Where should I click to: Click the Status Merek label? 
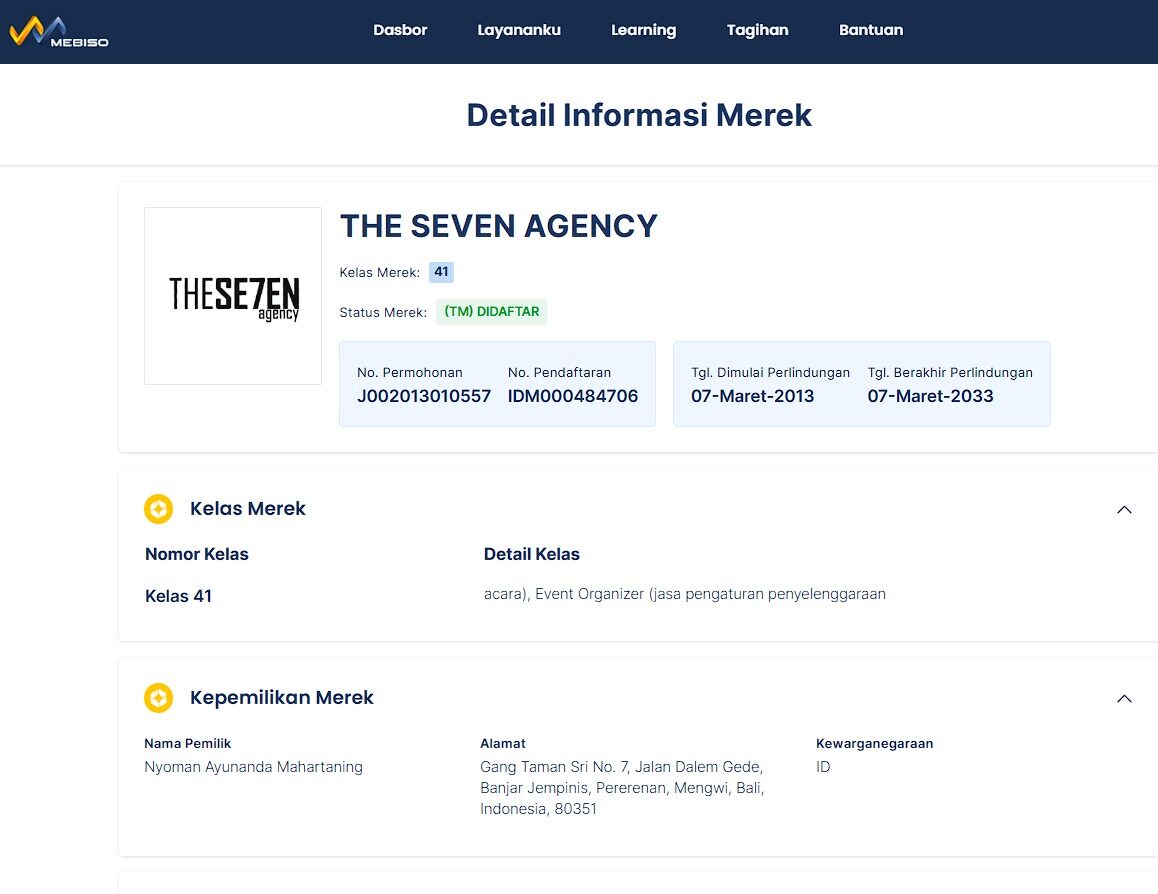pos(383,312)
